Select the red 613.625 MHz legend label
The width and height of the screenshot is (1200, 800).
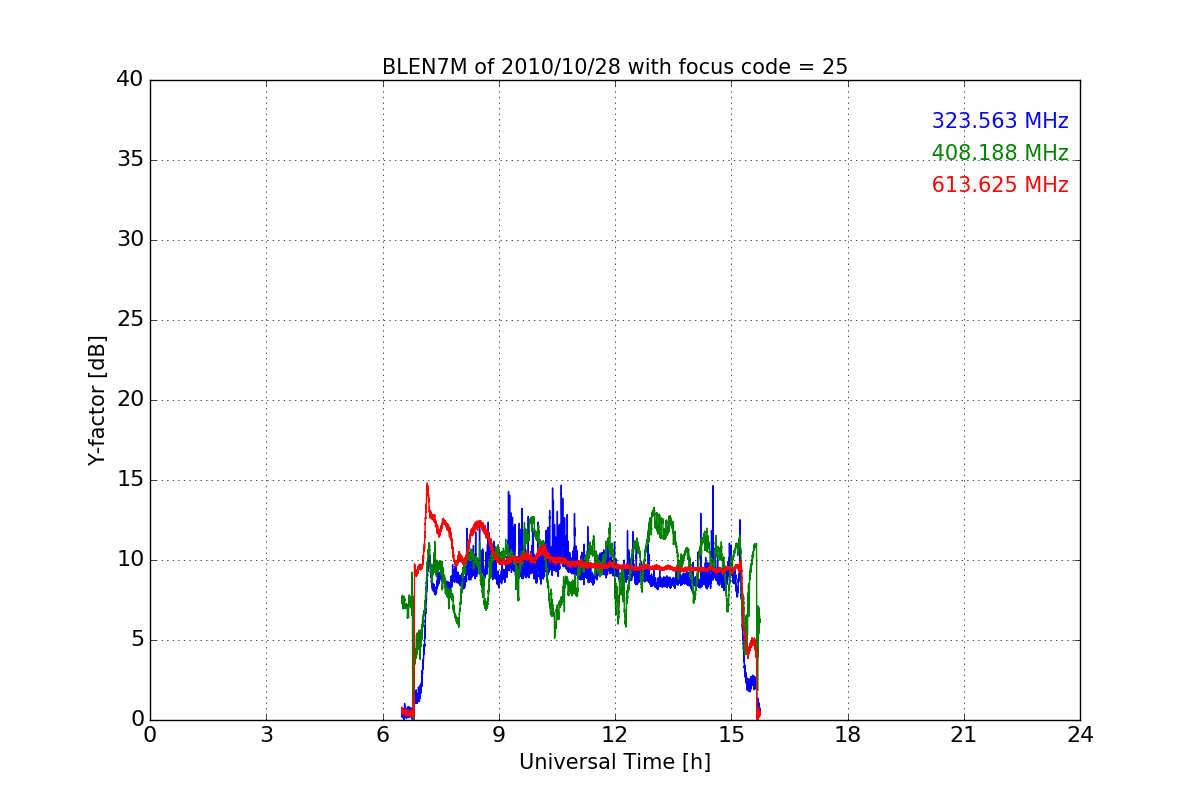(x=1000, y=185)
